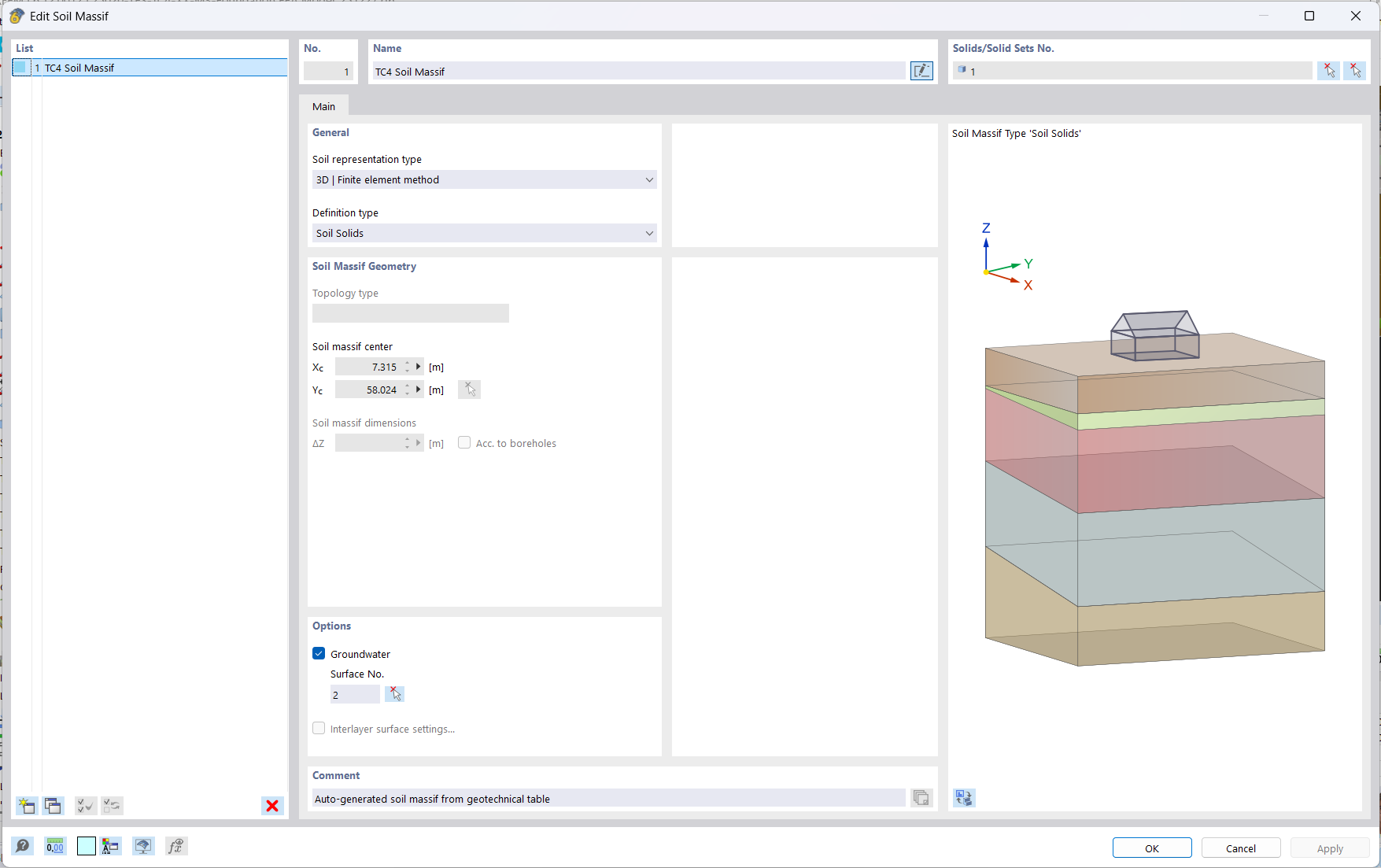Click the units and decimal places icon
Screen dimensions: 1381x868
click(55, 846)
